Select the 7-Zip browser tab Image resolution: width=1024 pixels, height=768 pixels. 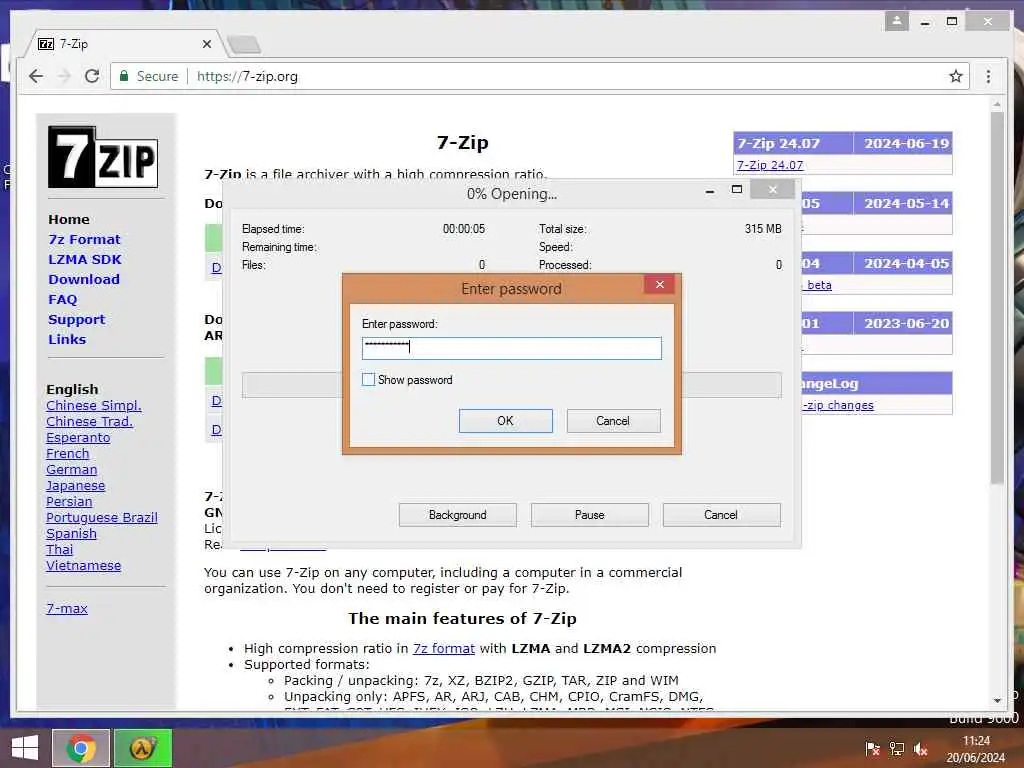click(124, 44)
